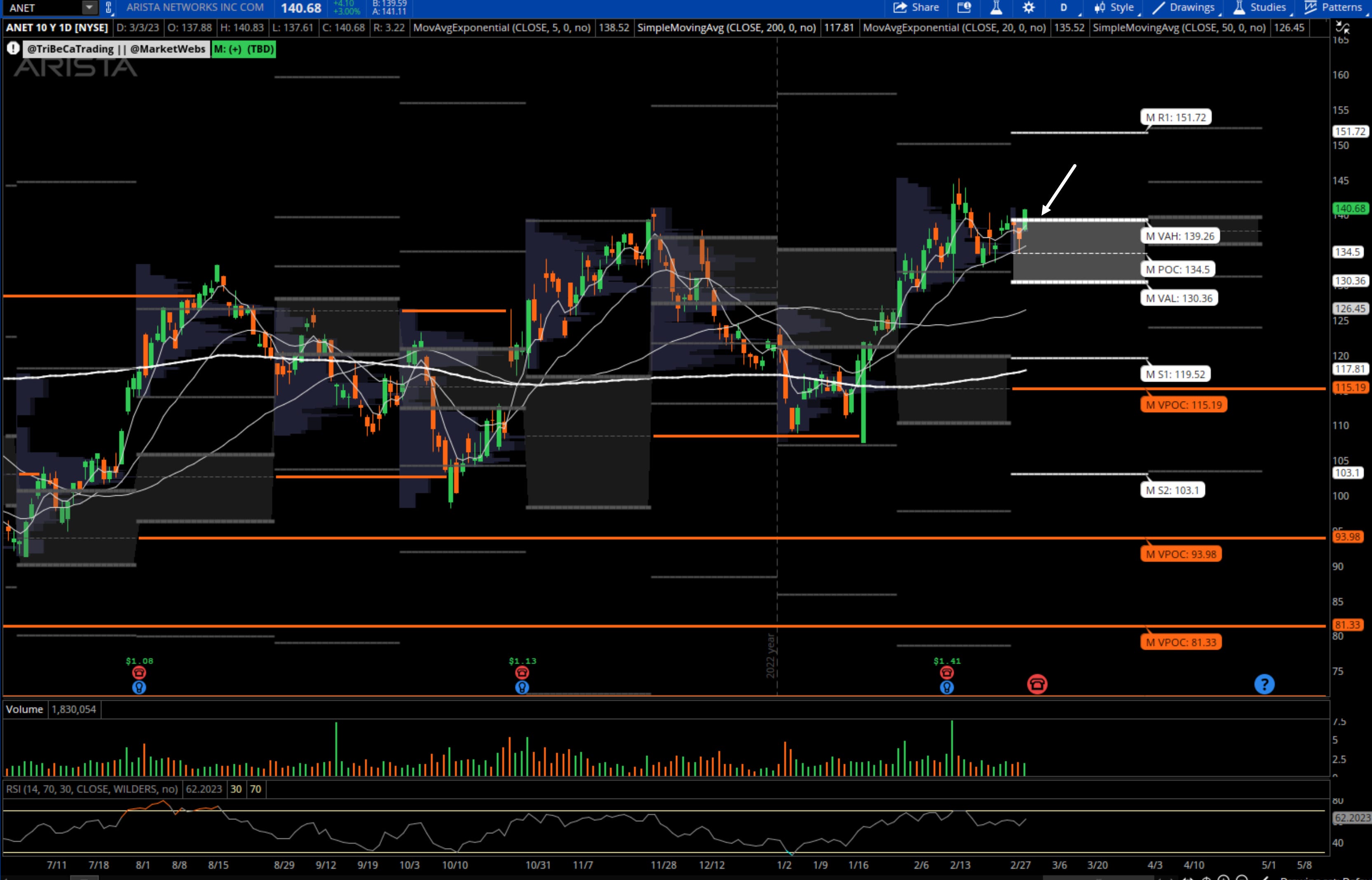The image size is (1372, 880).
Task: Click the lightbulb icon under $1.13 earnings
Action: tap(522, 687)
